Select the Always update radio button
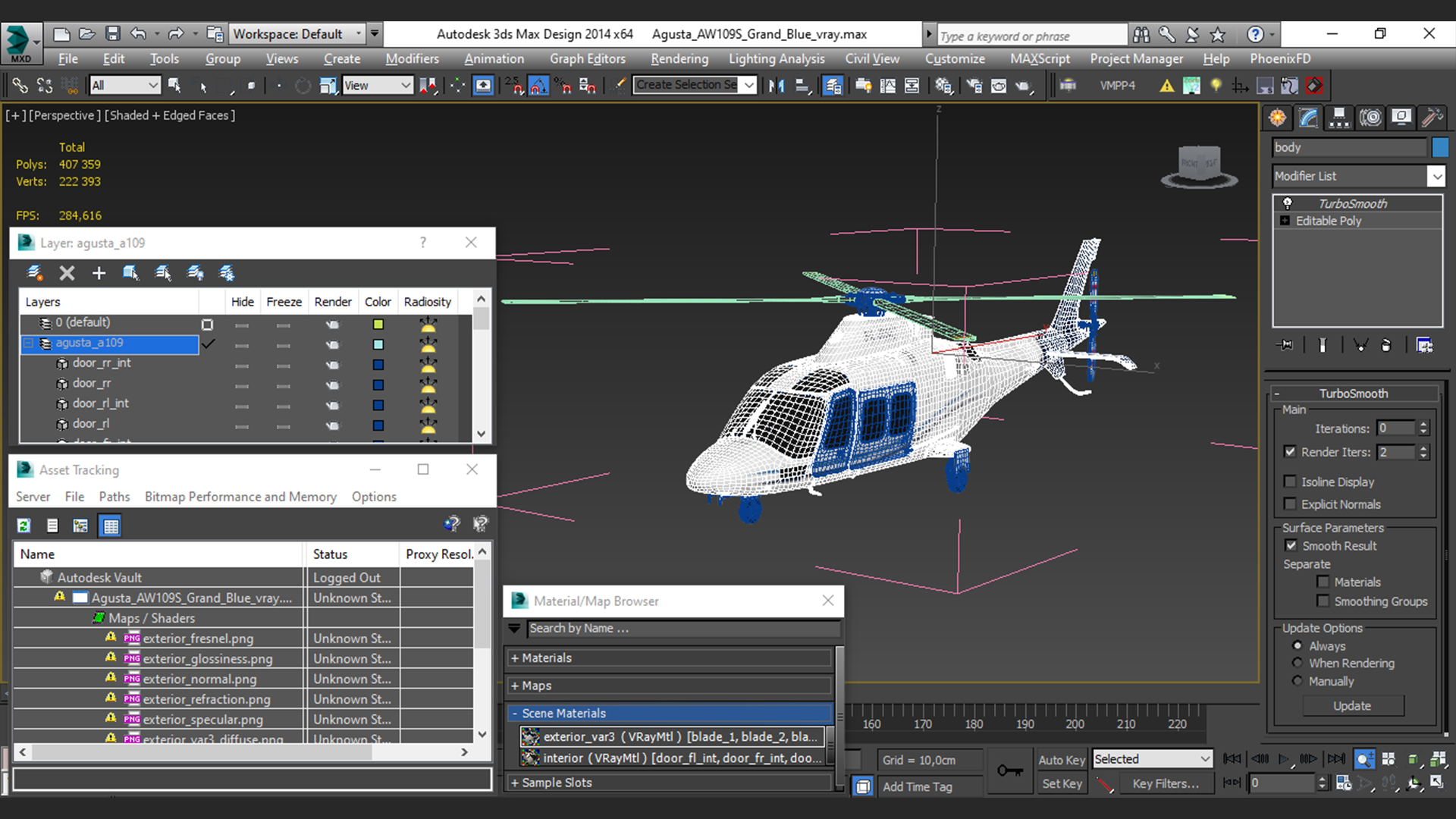The image size is (1456, 819). click(1298, 645)
